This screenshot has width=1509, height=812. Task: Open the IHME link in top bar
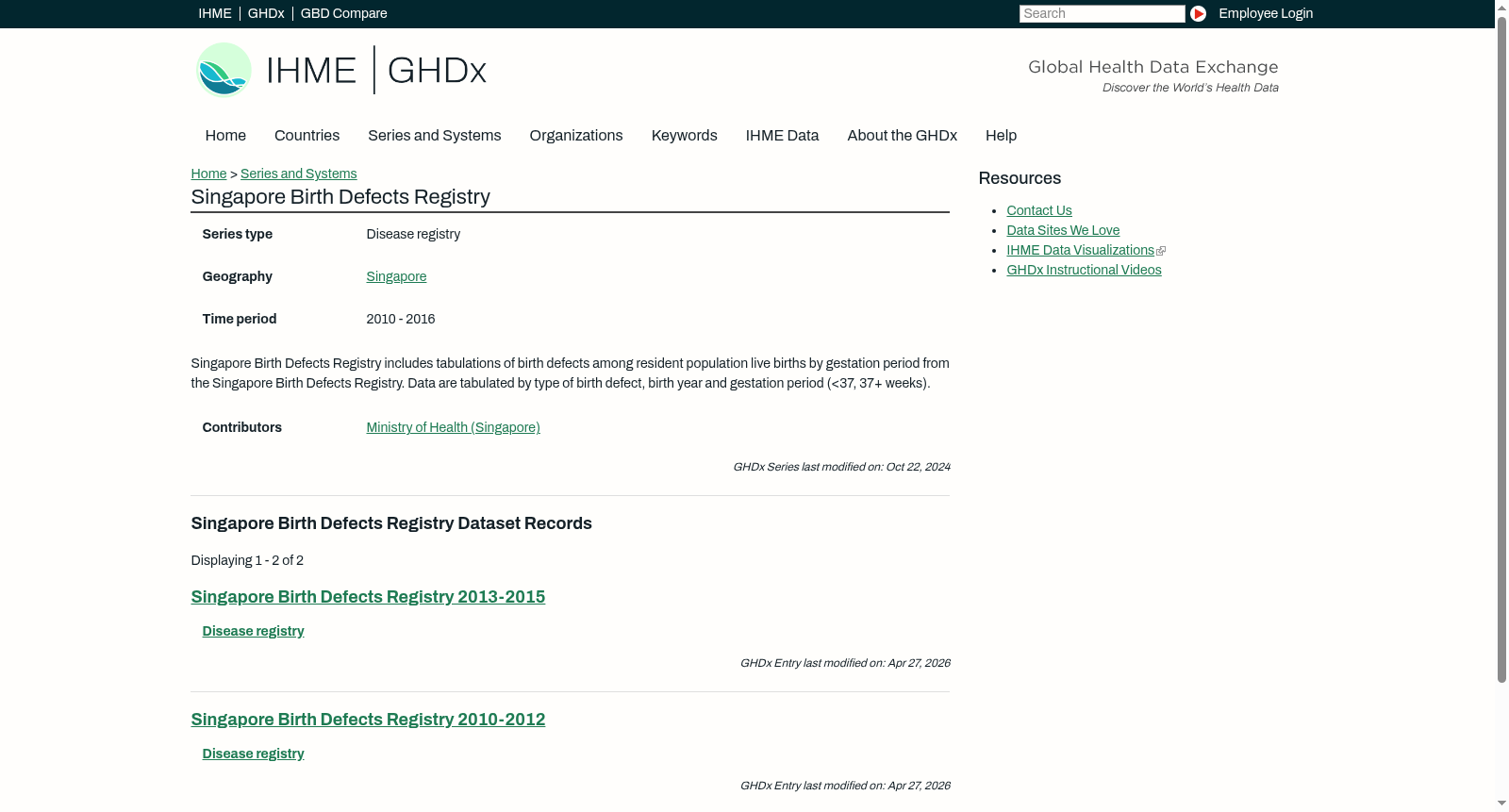point(215,13)
